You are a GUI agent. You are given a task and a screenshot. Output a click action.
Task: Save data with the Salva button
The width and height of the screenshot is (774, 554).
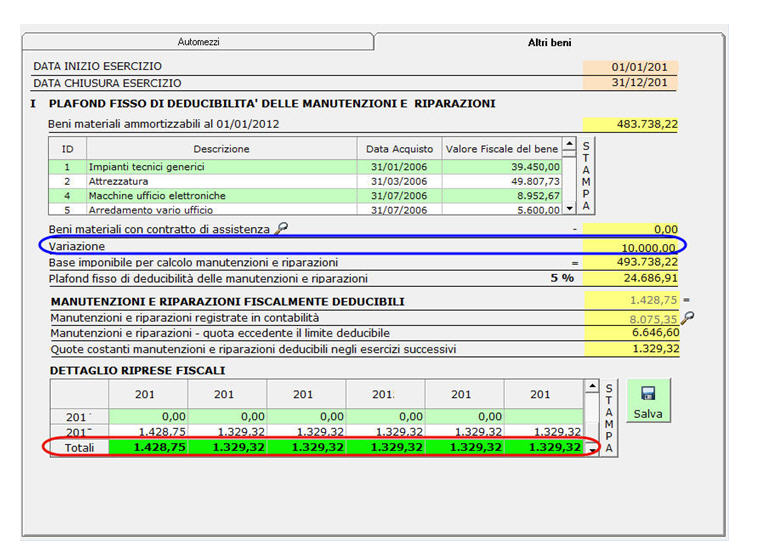tap(648, 400)
